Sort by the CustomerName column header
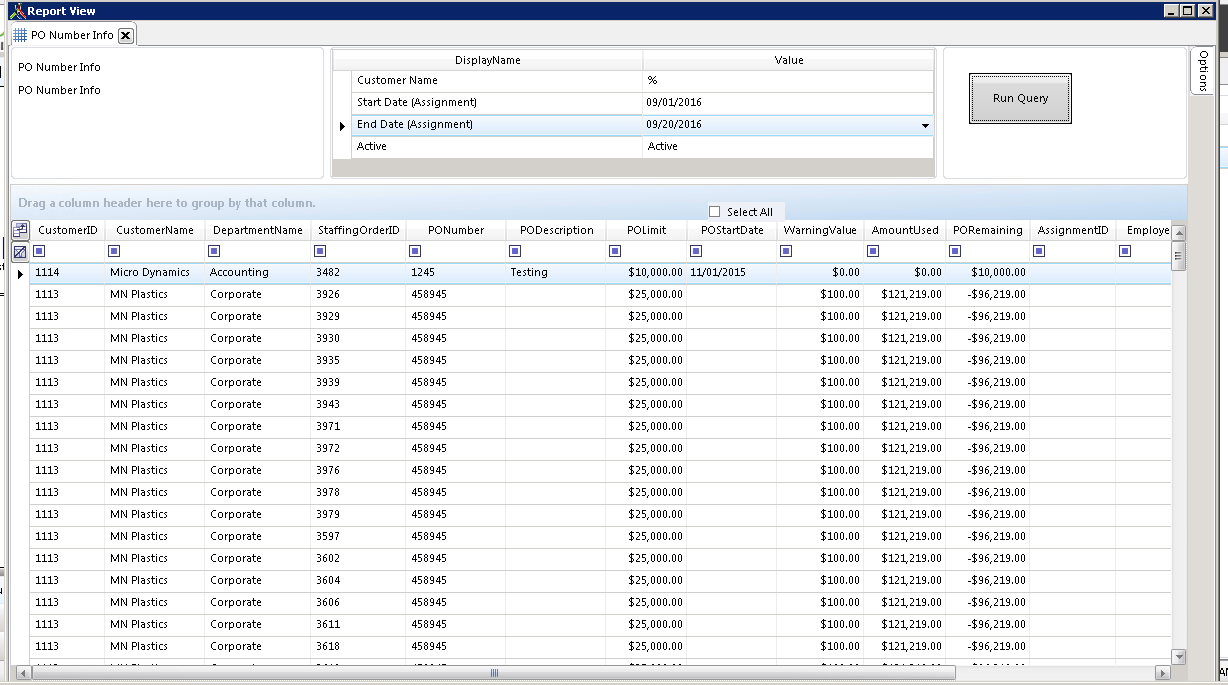 click(155, 230)
